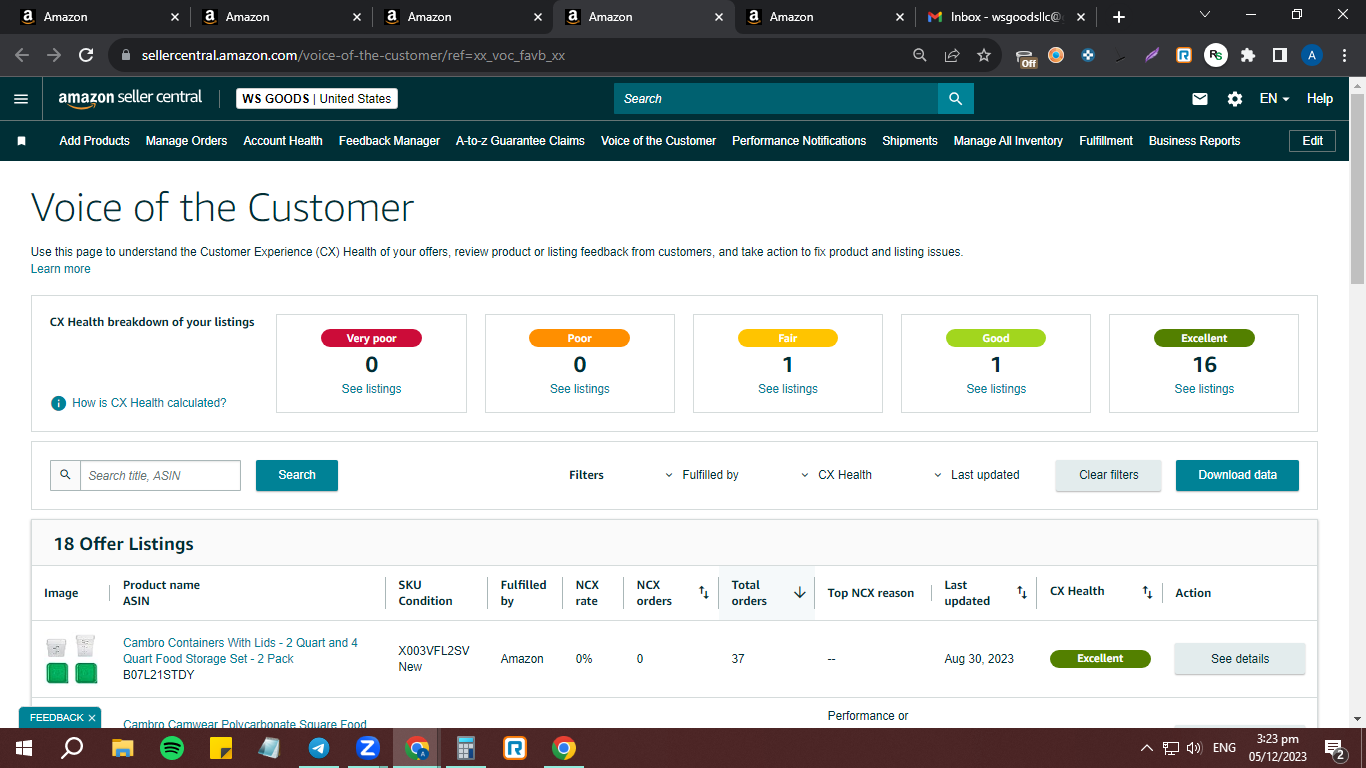This screenshot has width=1366, height=768.
Task: Select Performance Notifications in the navigation bar
Action: pos(799,141)
